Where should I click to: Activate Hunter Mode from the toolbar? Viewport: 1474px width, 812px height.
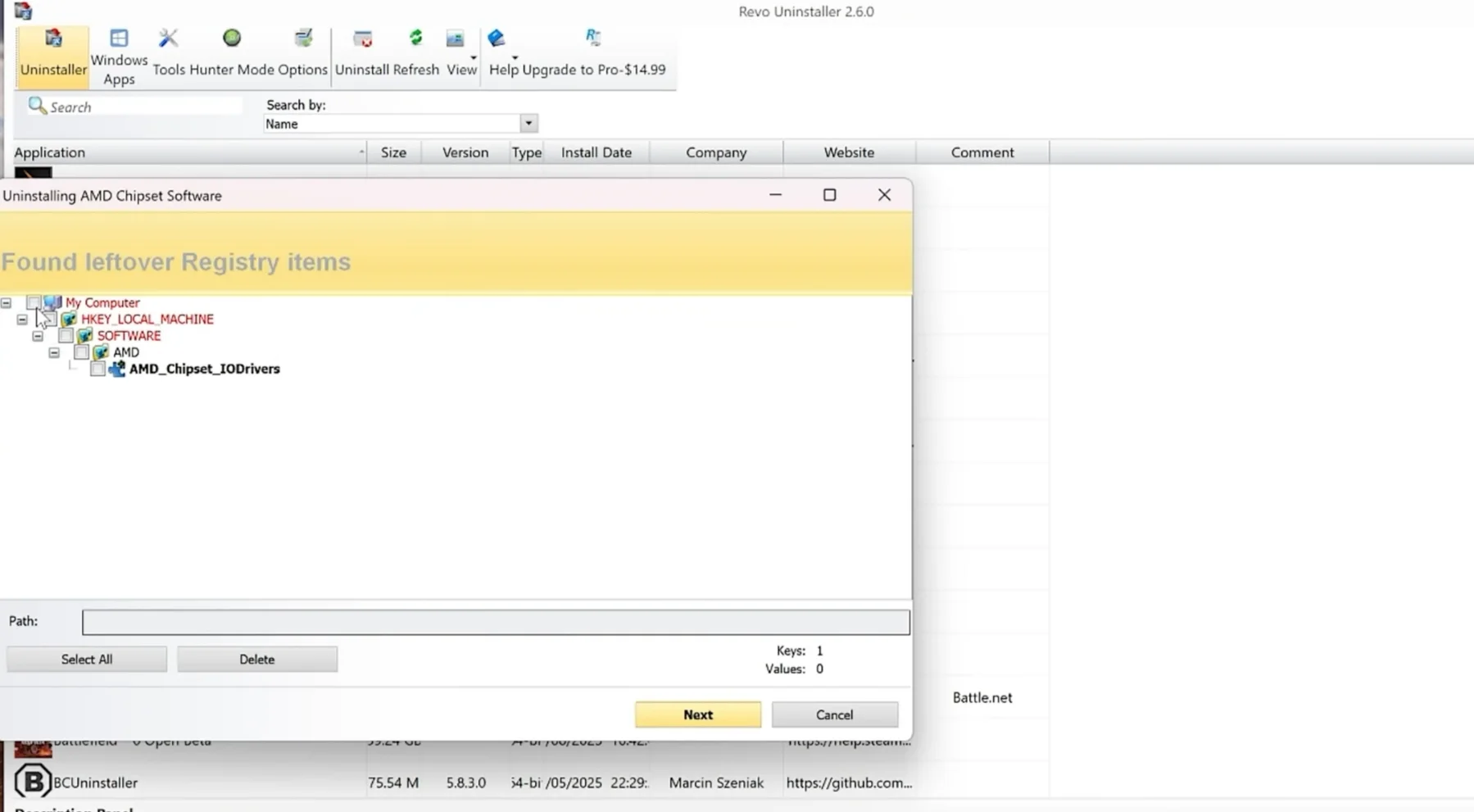pyautogui.click(x=232, y=54)
